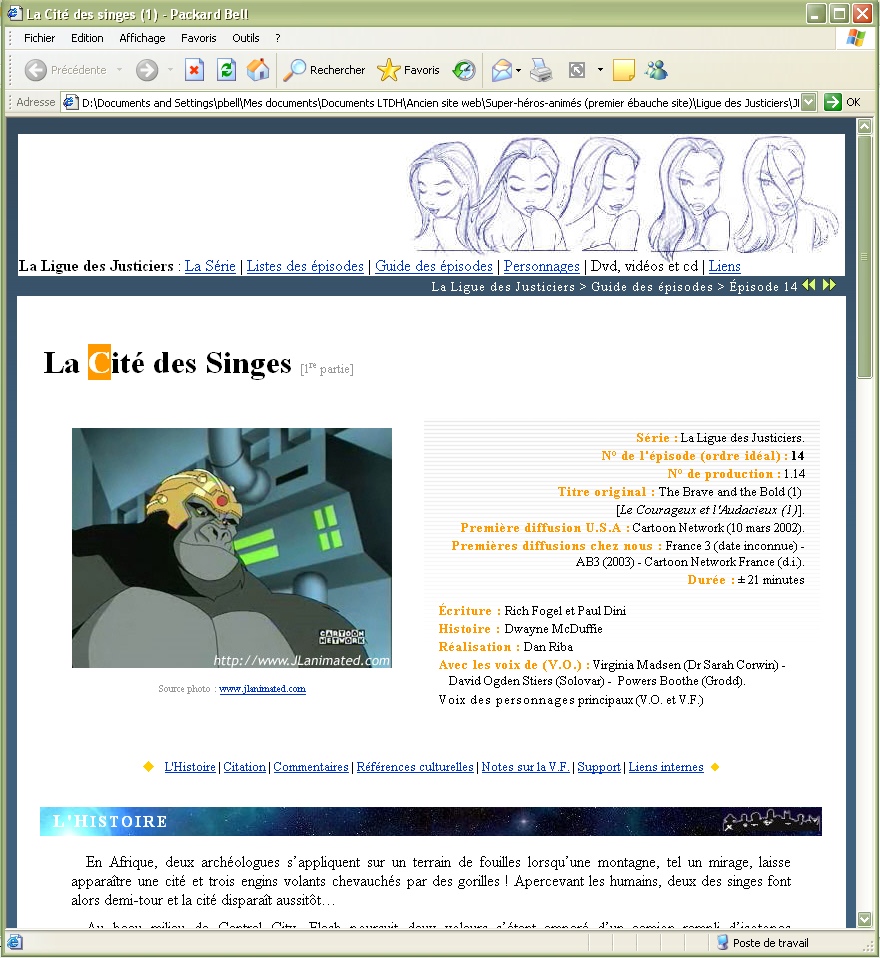Refresh the current page
Image resolution: width=880 pixels, height=958 pixels.
click(x=226, y=70)
